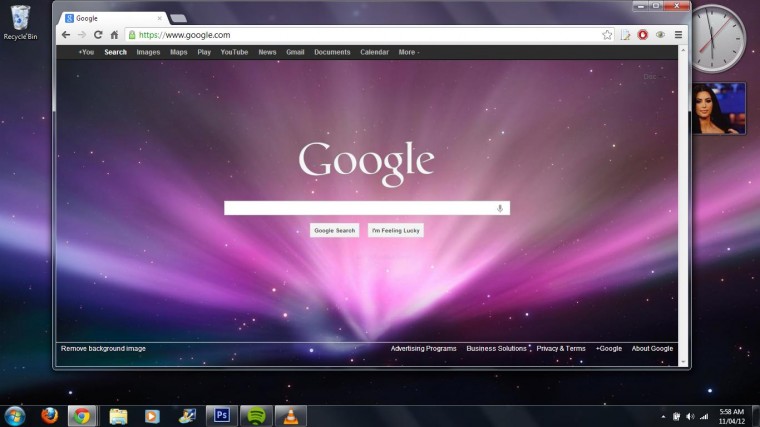The image size is (760, 427).
Task: Select the Google tab
Action: coord(114,18)
